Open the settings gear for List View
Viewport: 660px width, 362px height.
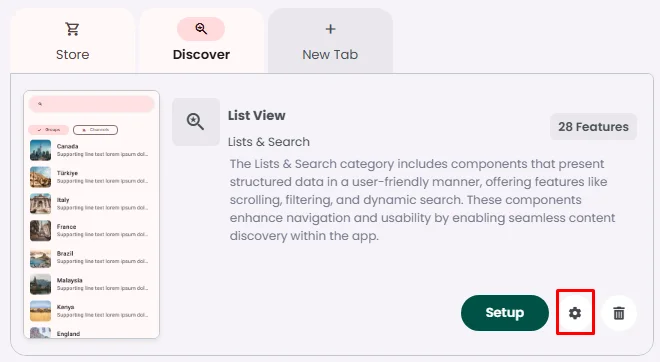(575, 313)
